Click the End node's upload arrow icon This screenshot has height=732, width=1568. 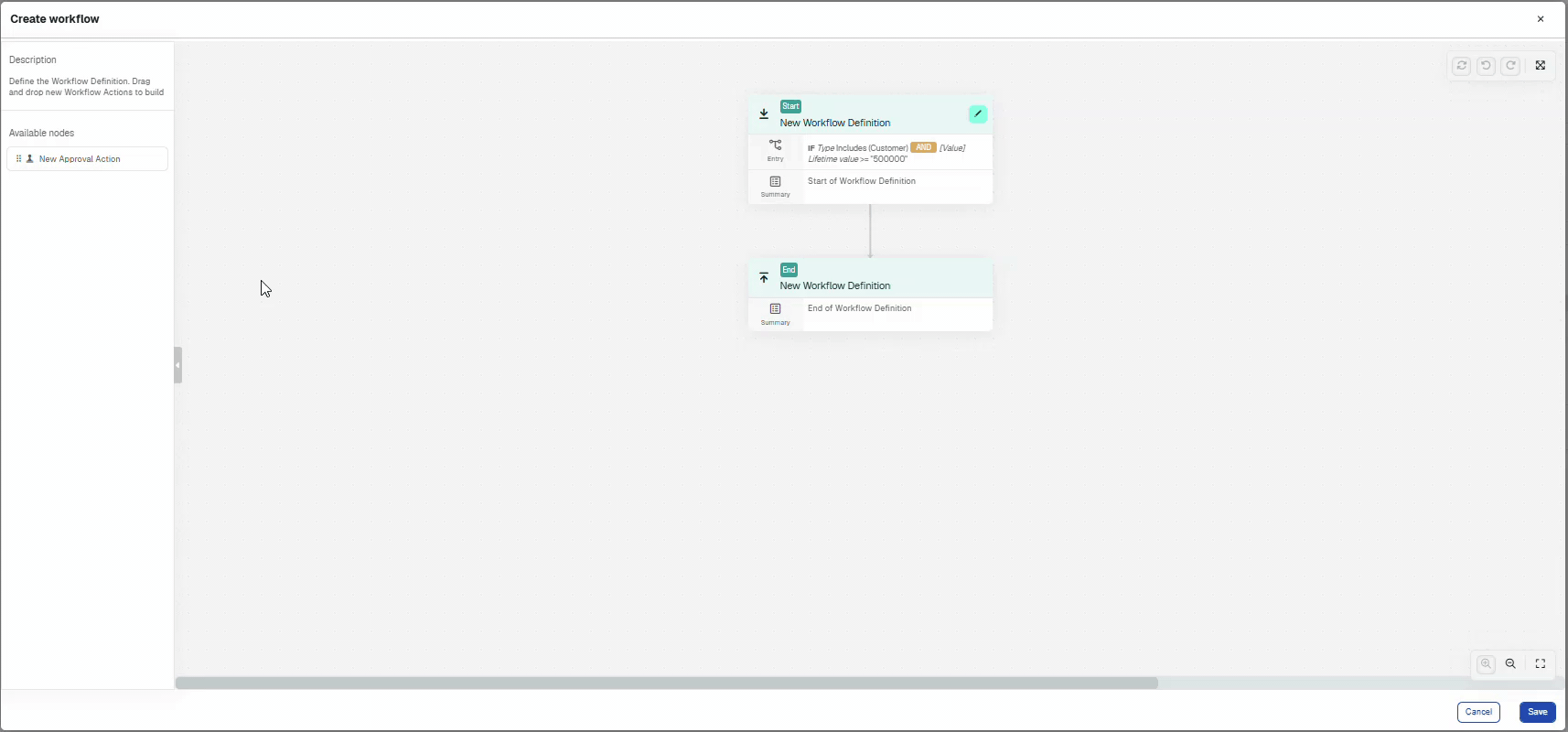click(764, 277)
